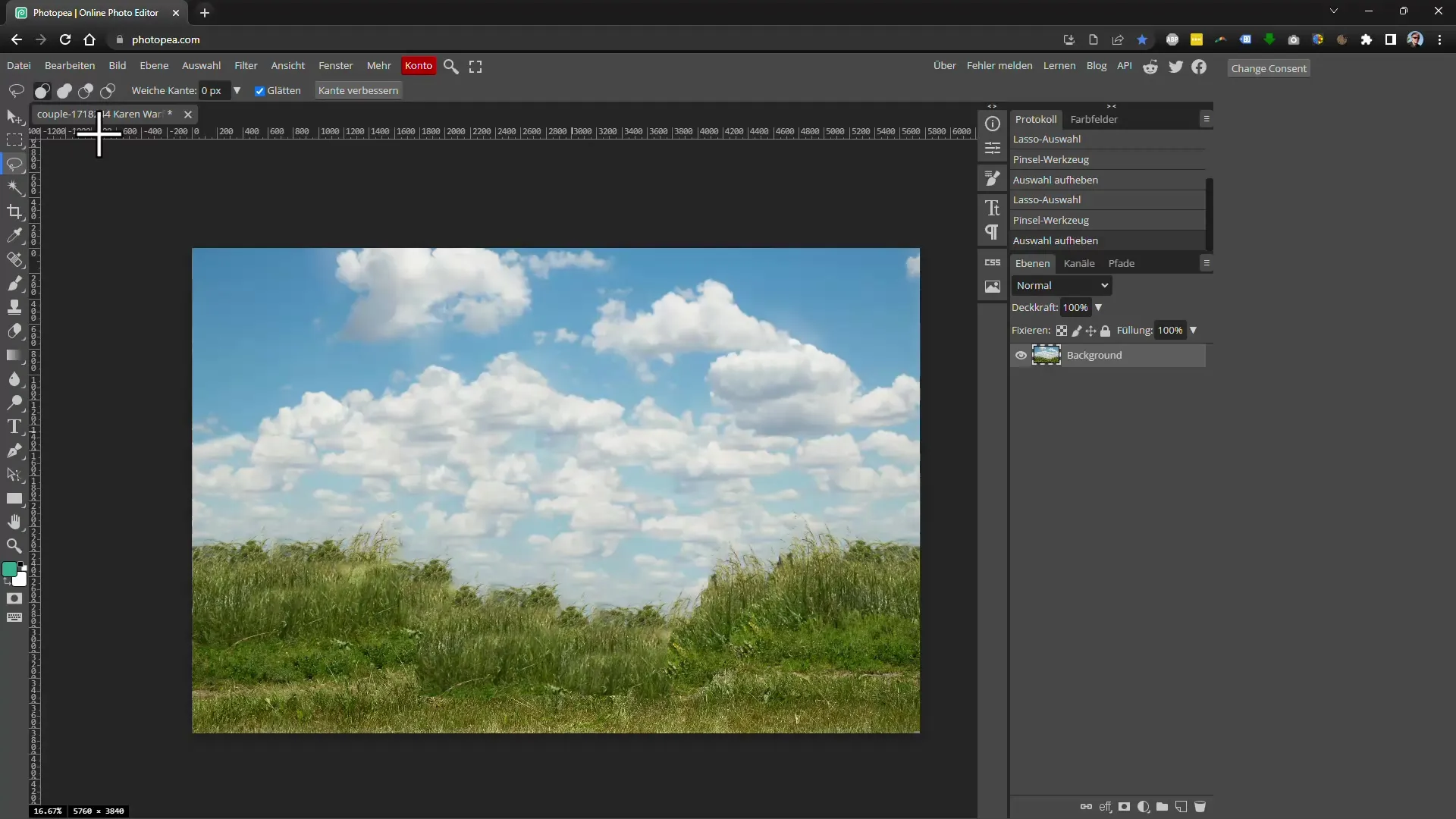Expand the Deckkraft slider arrow
Screen dimensions: 1456x819
(x=1098, y=308)
